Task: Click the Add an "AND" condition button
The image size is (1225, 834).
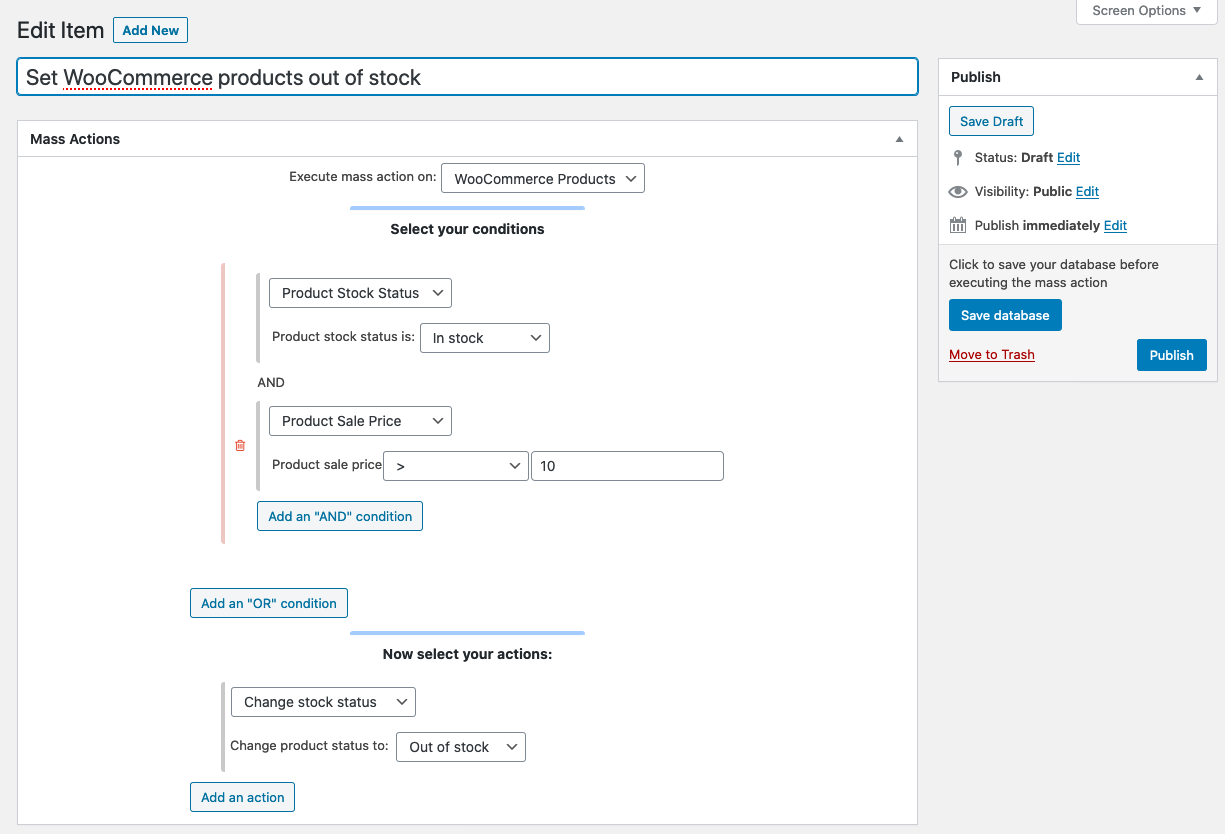Action: coord(340,516)
